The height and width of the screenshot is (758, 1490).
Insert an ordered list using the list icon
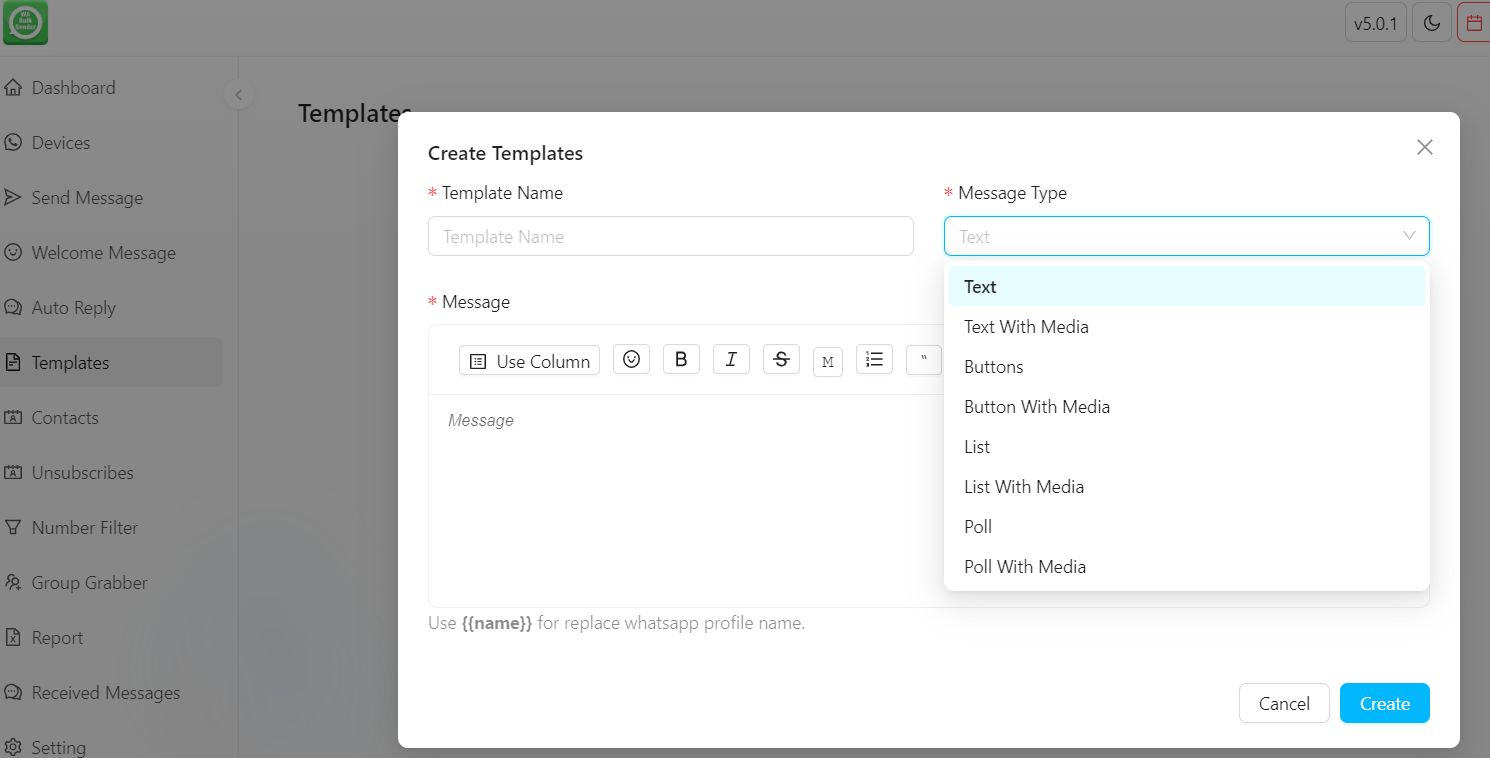[875, 359]
